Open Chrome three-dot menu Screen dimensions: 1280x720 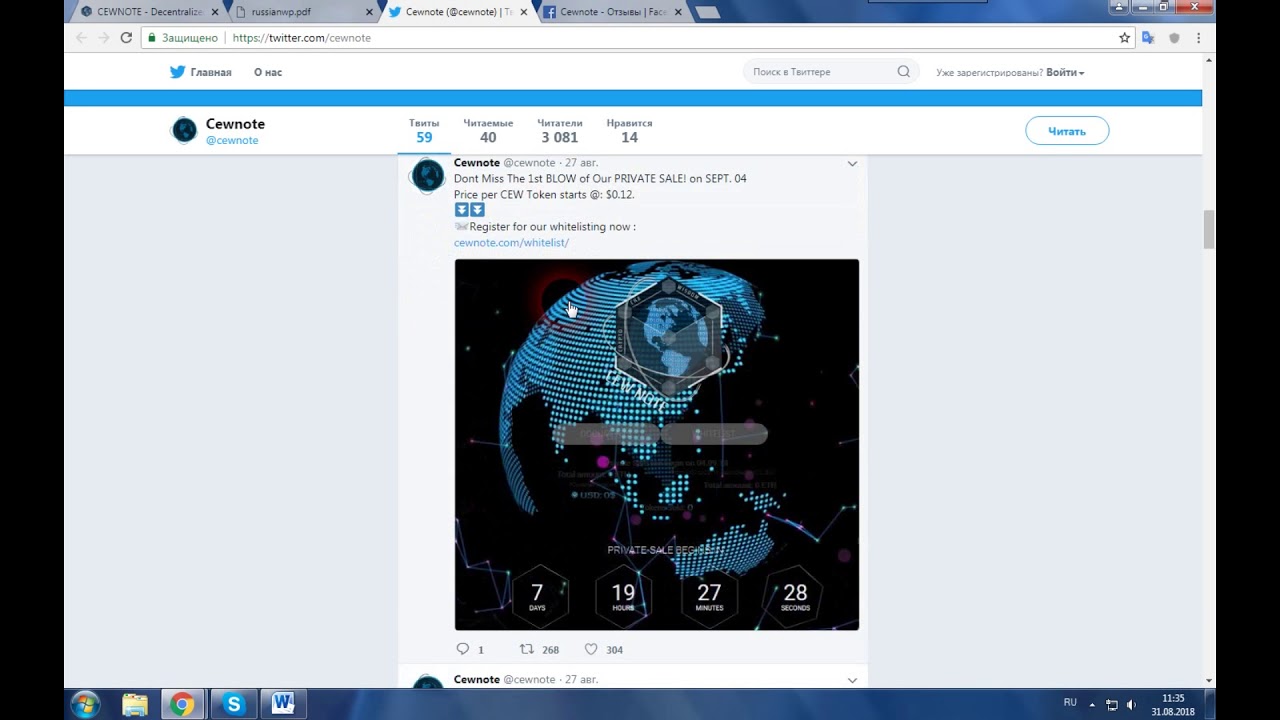[1198, 38]
